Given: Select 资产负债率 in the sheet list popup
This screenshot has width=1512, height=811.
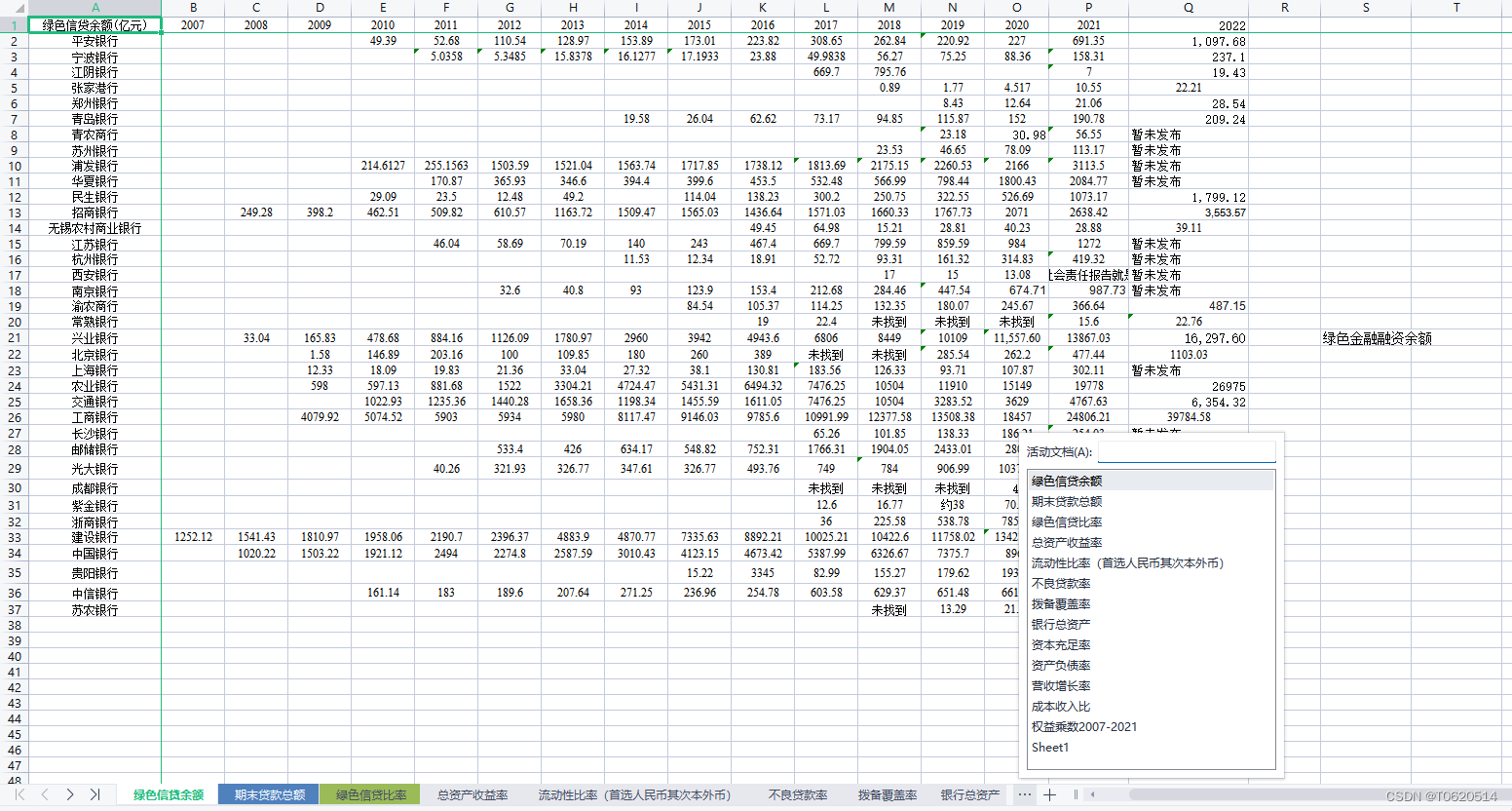Looking at the screenshot, I should pos(1151,665).
